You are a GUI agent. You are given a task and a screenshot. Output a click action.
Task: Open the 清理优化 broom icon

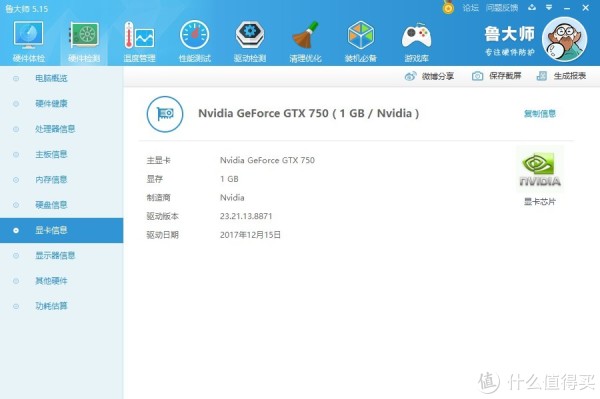point(305,35)
